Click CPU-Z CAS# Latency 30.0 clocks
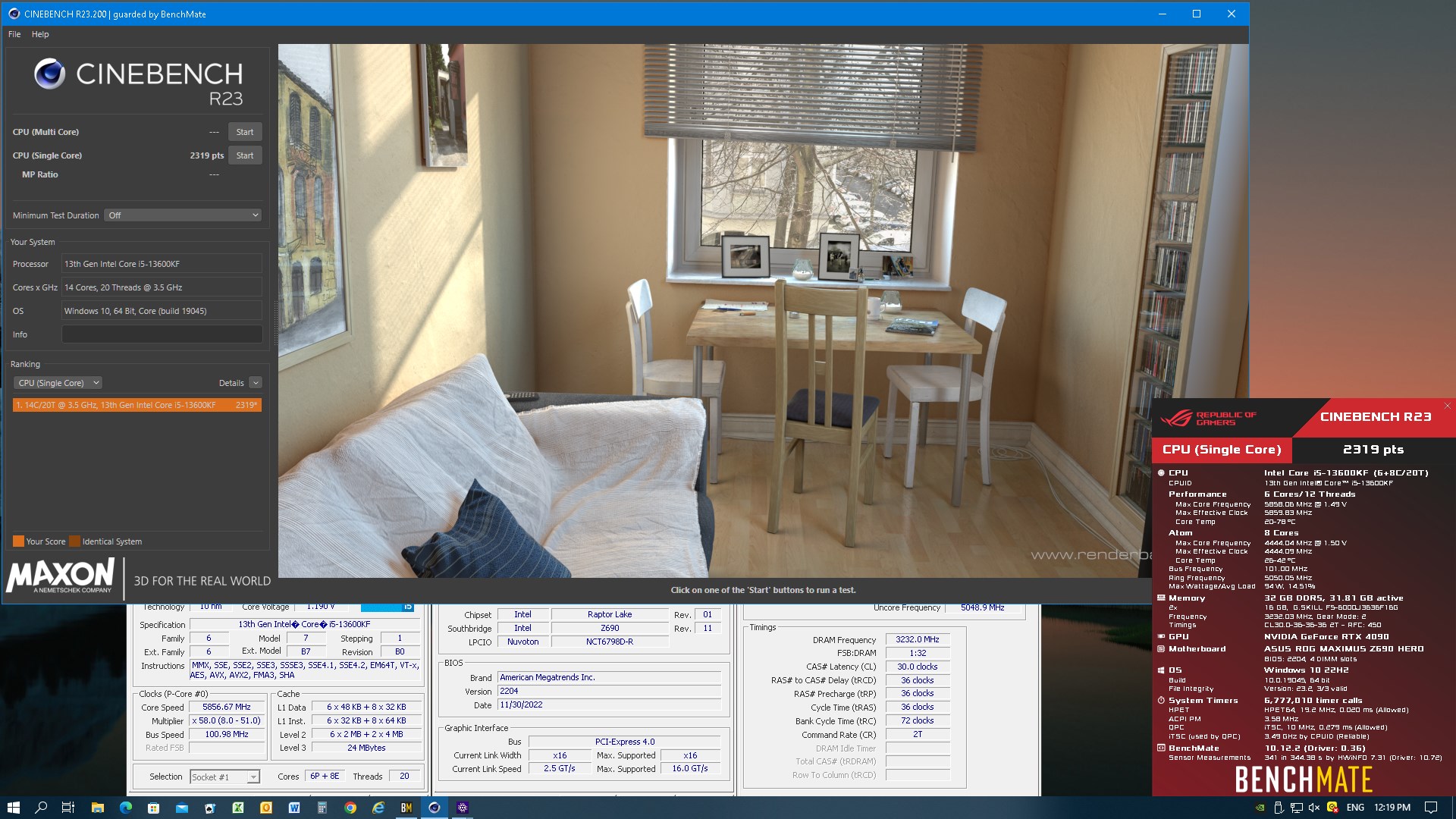 918,667
